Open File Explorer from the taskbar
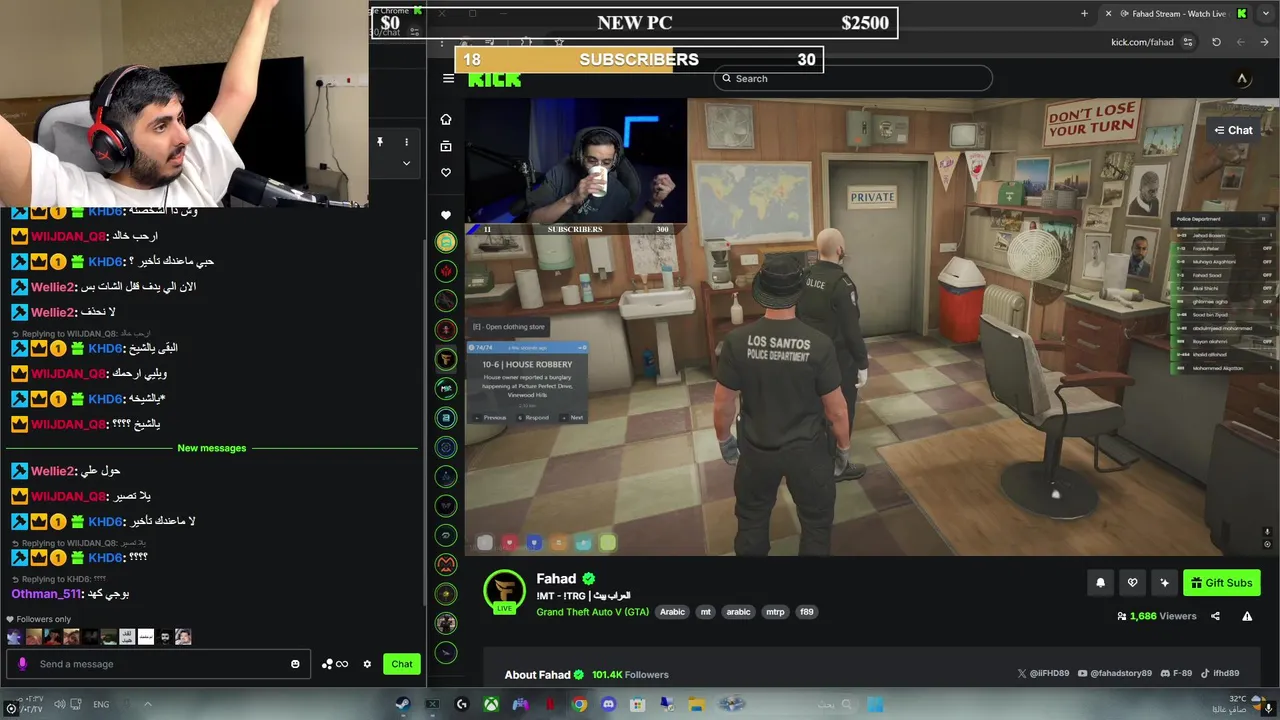 (696, 705)
